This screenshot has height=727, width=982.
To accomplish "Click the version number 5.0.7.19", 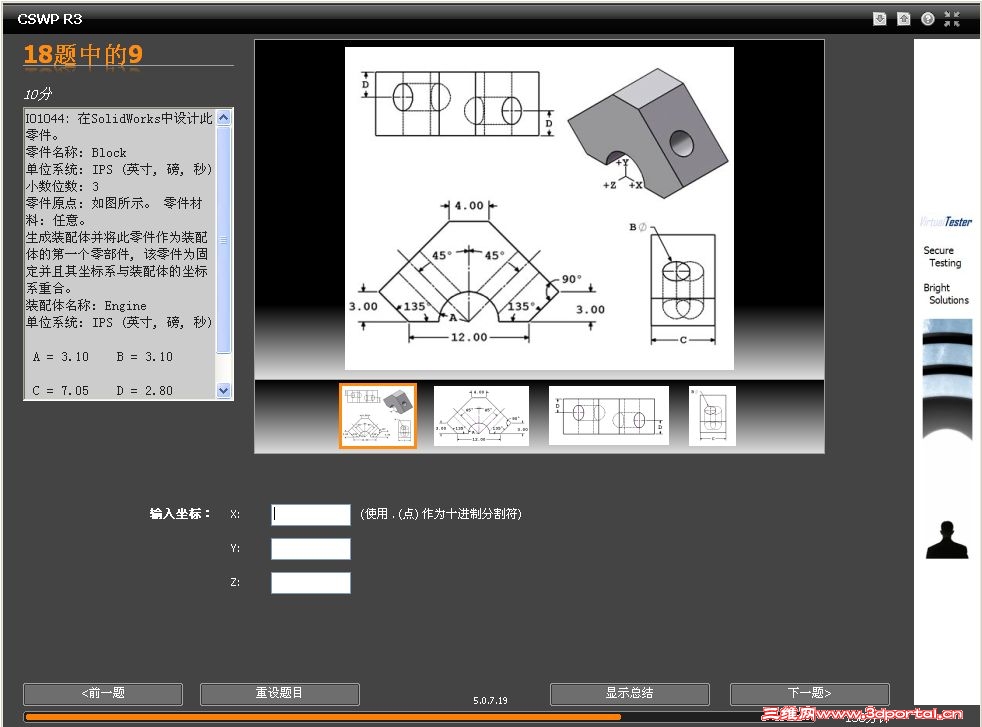I will [490, 701].
